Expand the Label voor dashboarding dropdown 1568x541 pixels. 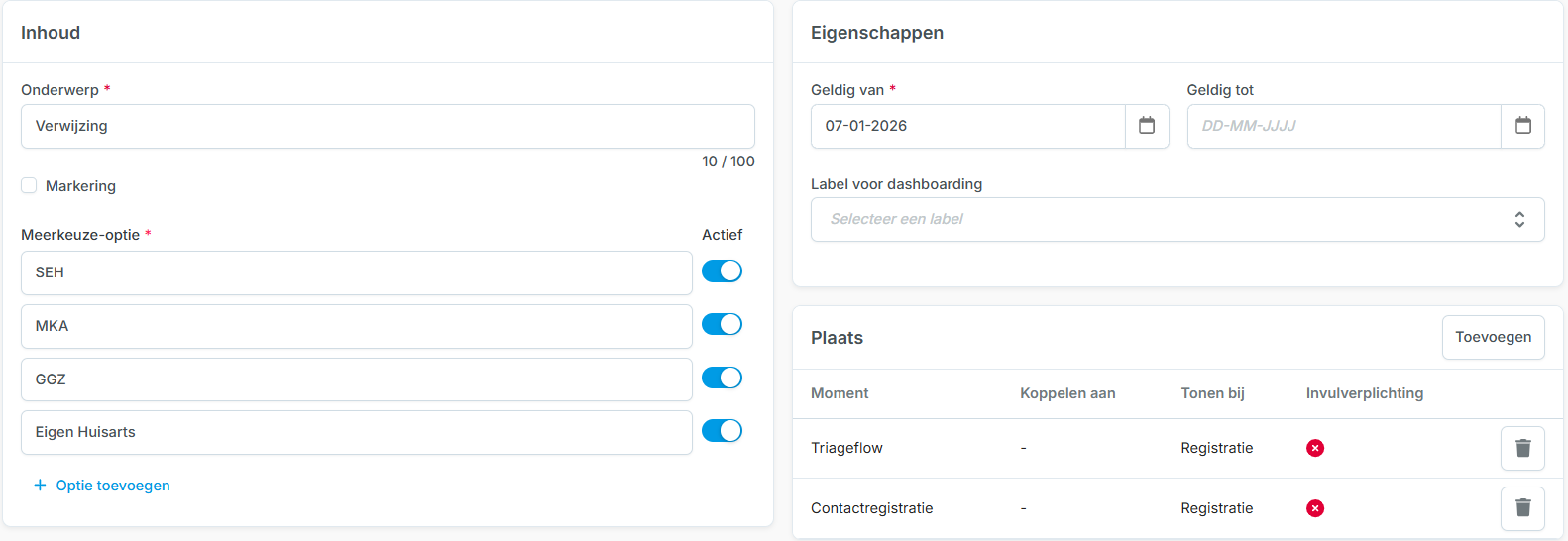1160,219
